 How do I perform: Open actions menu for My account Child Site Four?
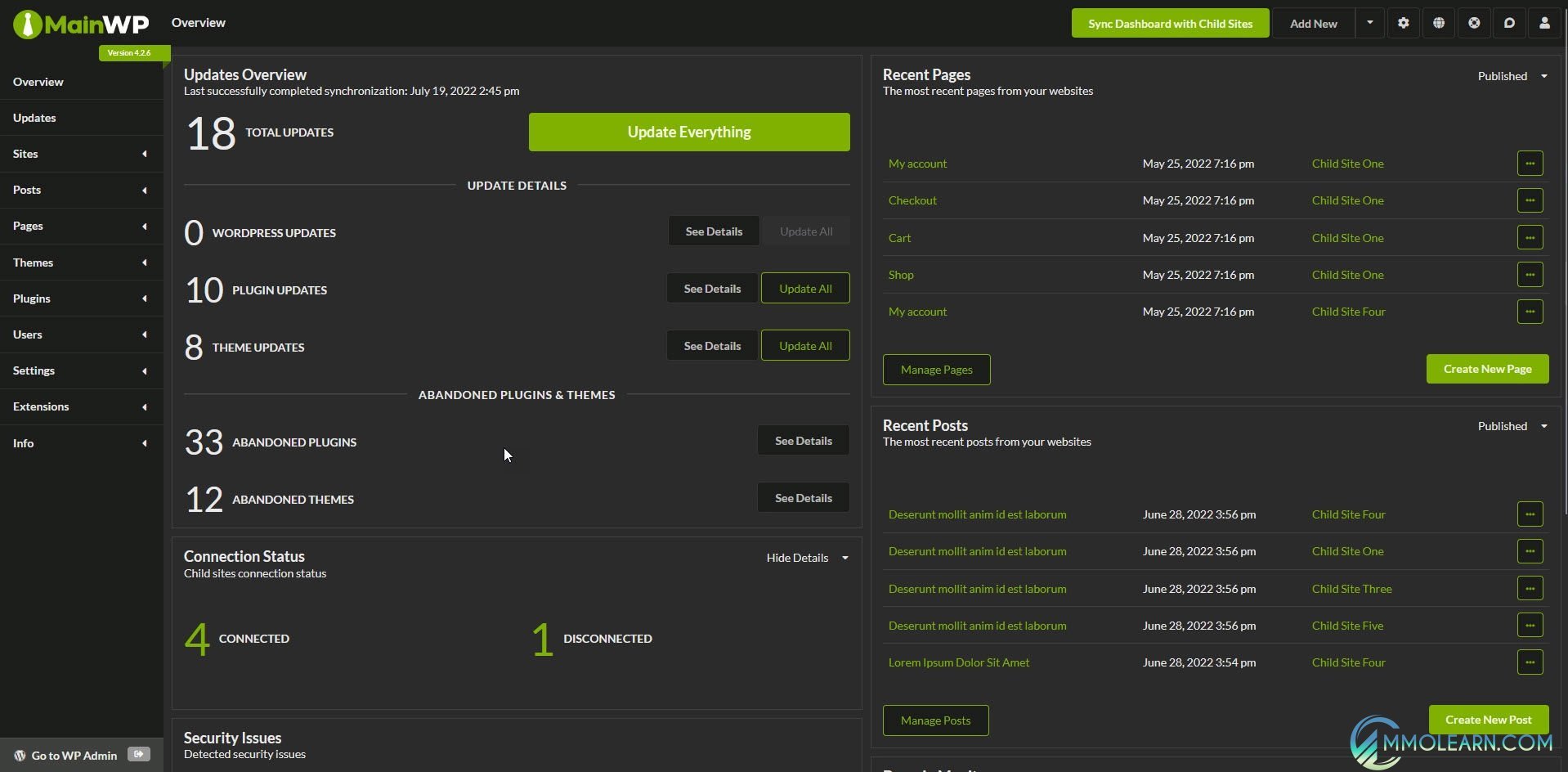point(1530,312)
